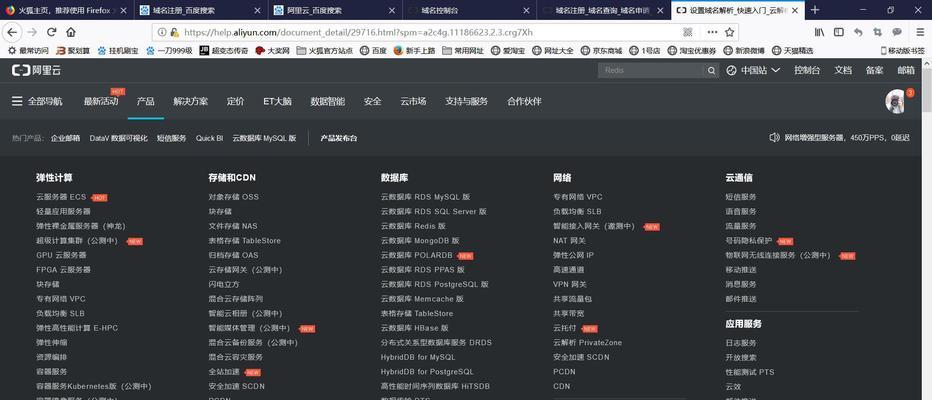Open 邮箱 link in top bar

tap(906, 70)
